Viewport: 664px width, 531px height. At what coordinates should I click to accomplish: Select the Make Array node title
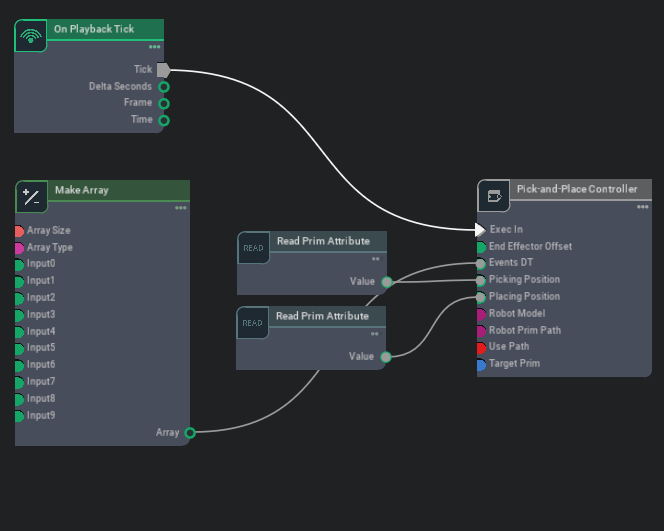[x=82, y=190]
